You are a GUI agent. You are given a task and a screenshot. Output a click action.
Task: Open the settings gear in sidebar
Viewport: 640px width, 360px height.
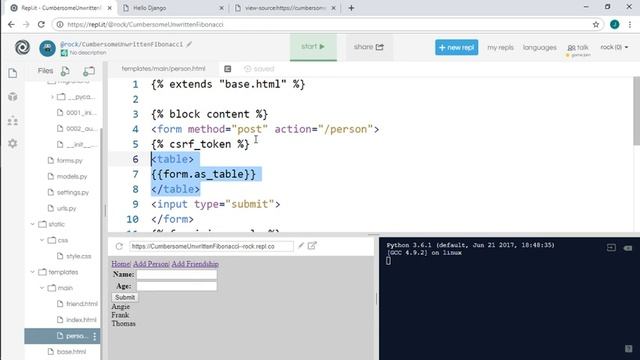pos(13,143)
